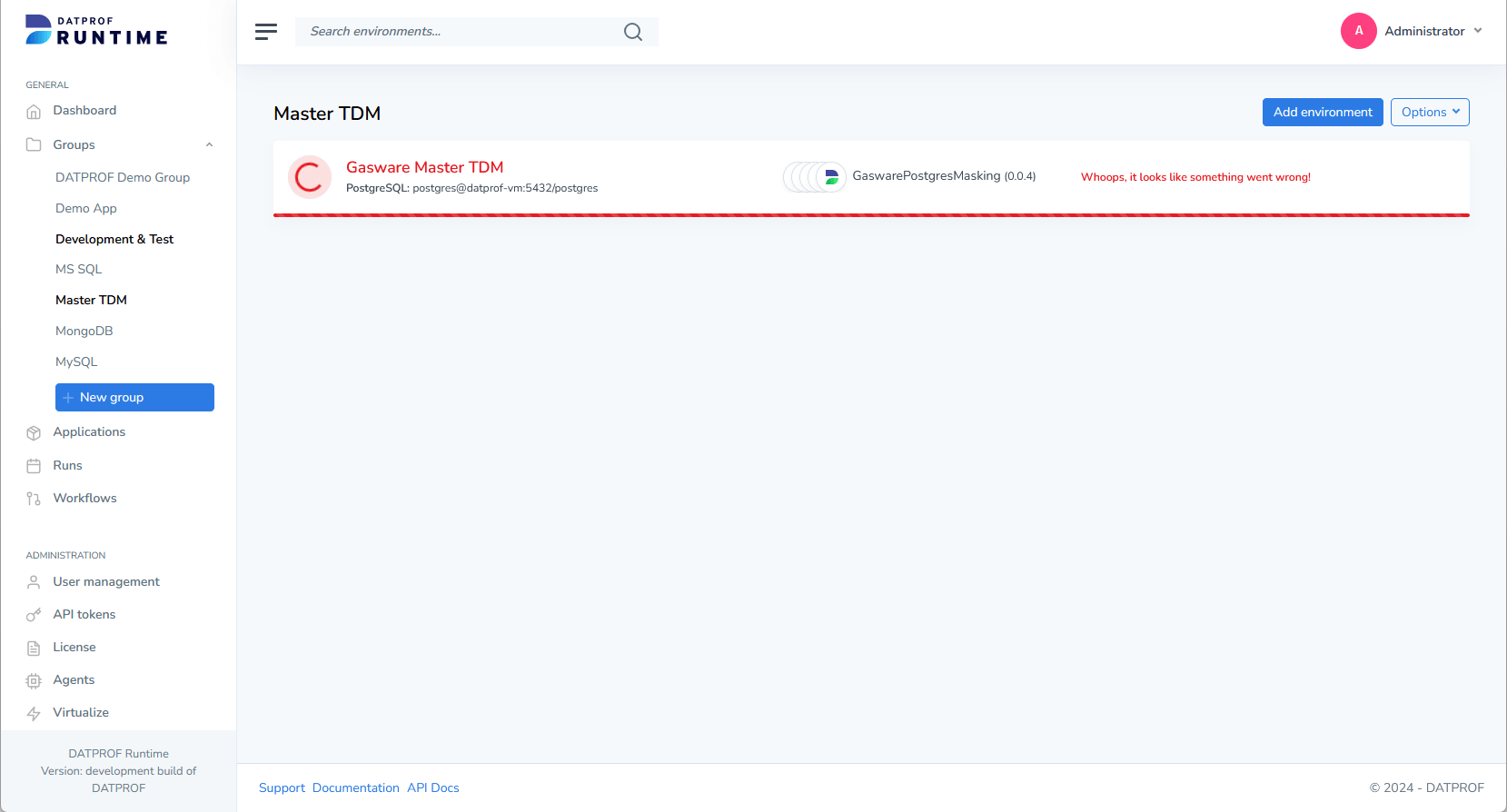Click the Agents chip icon
The height and width of the screenshot is (812, 1507).
tap(34, 680)
